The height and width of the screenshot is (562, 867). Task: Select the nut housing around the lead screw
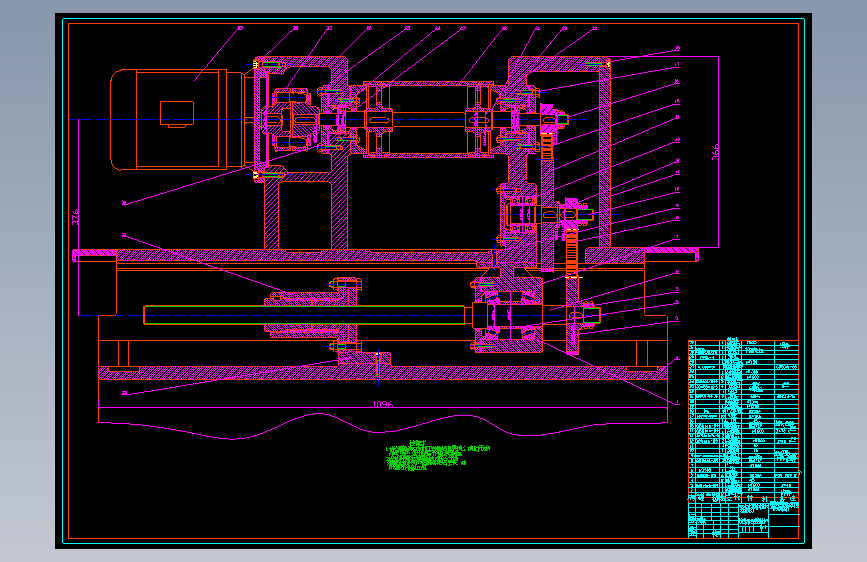pyautogui.click(x=311, y=315)
